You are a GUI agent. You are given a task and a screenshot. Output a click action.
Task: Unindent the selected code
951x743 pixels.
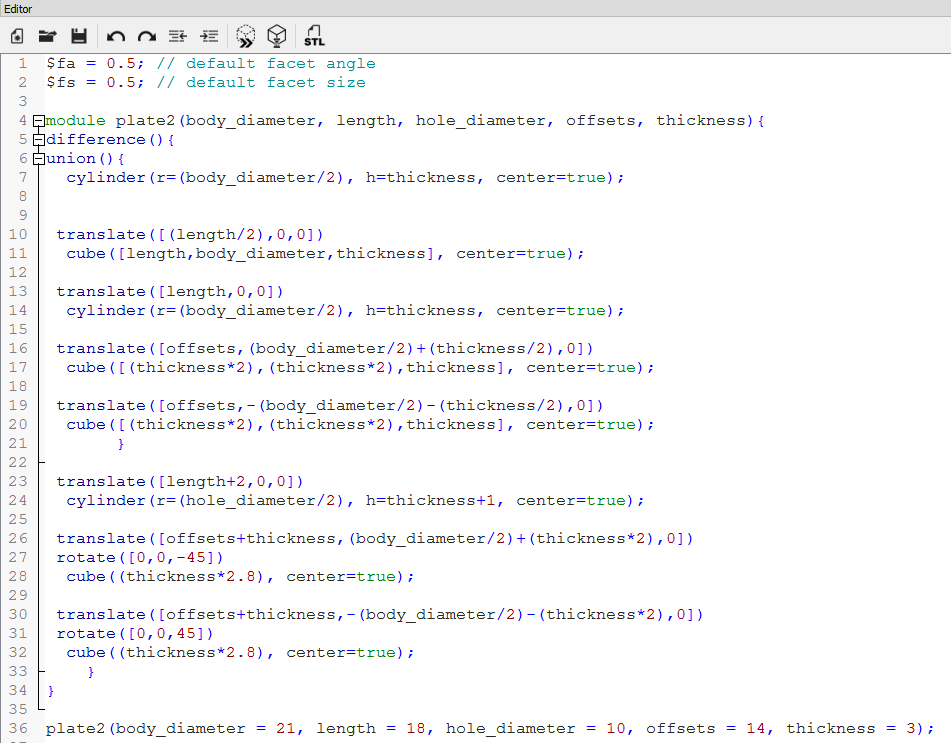(178, 36)
